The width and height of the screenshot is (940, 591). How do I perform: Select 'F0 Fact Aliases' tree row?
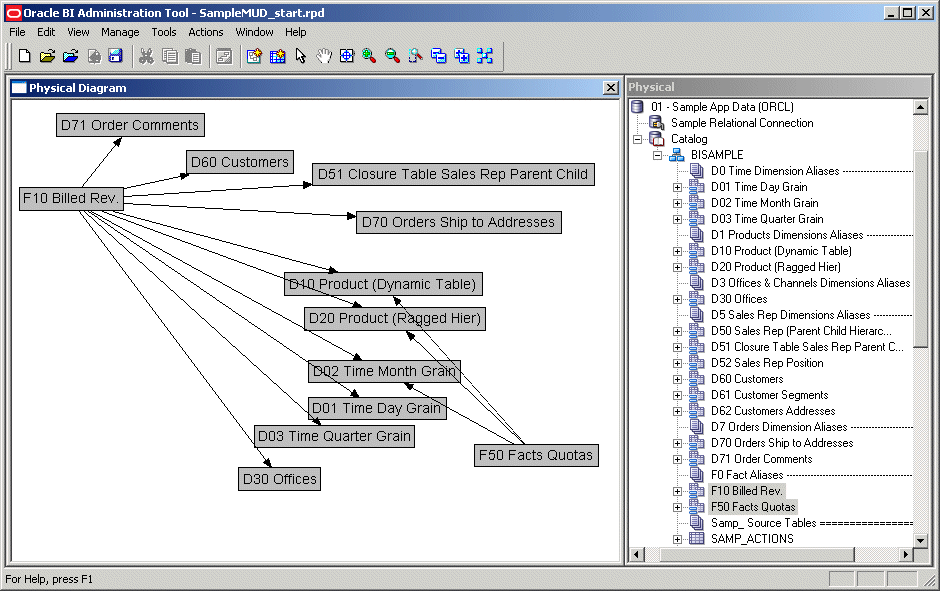coord(747,475)
